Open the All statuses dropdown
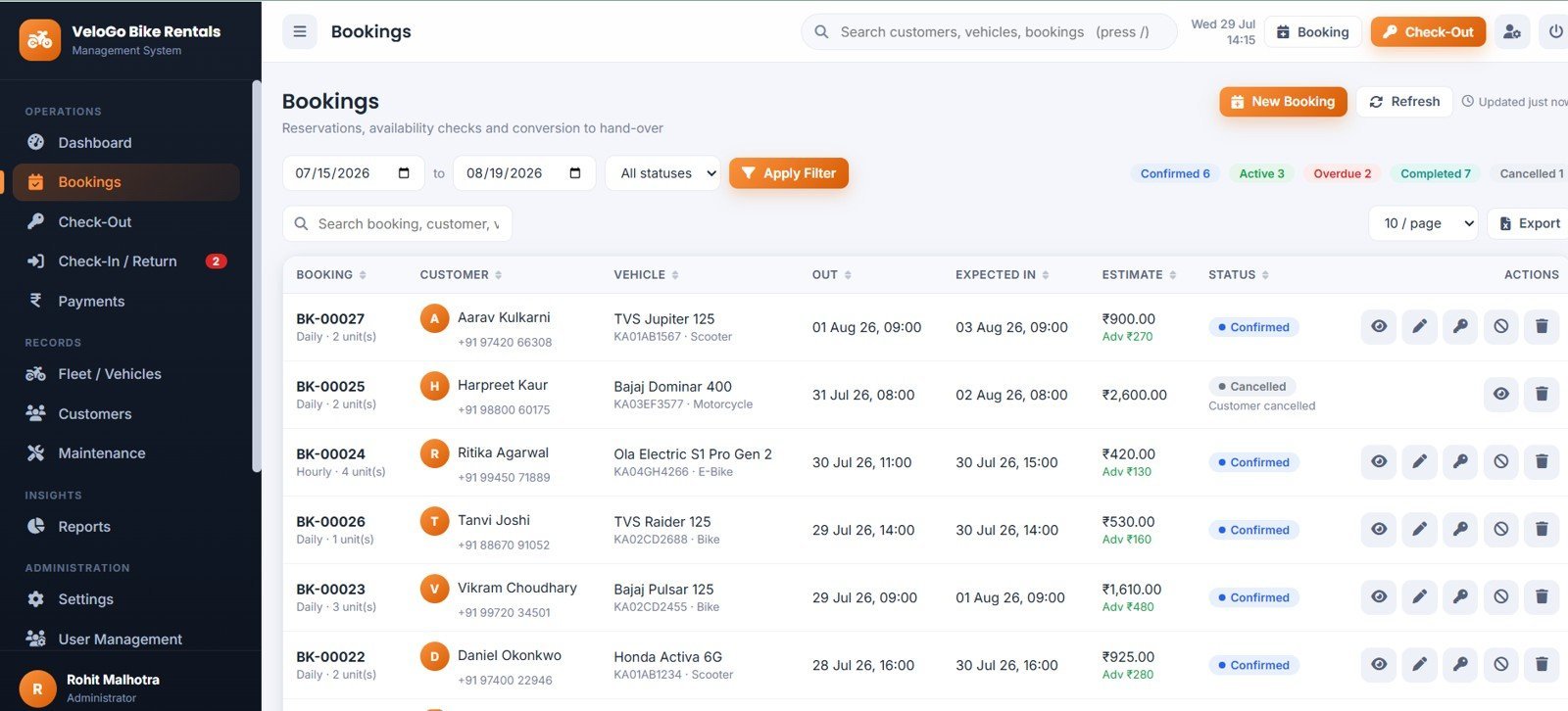1568x711 pixels. pos(662,173)
